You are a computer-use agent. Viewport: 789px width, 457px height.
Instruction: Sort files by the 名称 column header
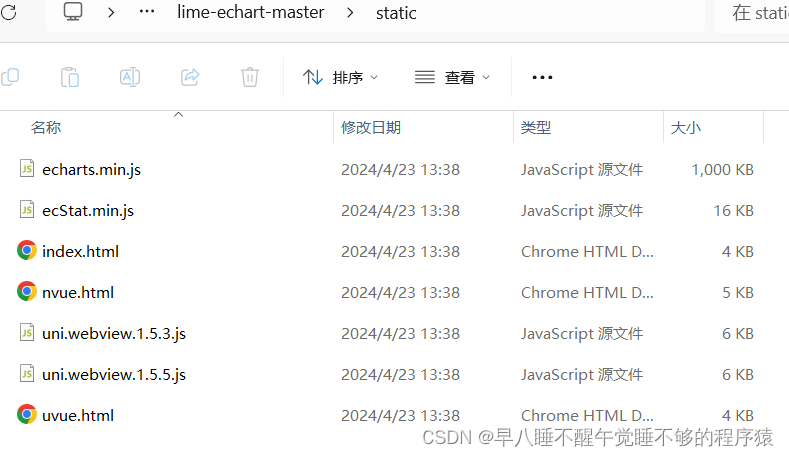click(x=46, y=127)
